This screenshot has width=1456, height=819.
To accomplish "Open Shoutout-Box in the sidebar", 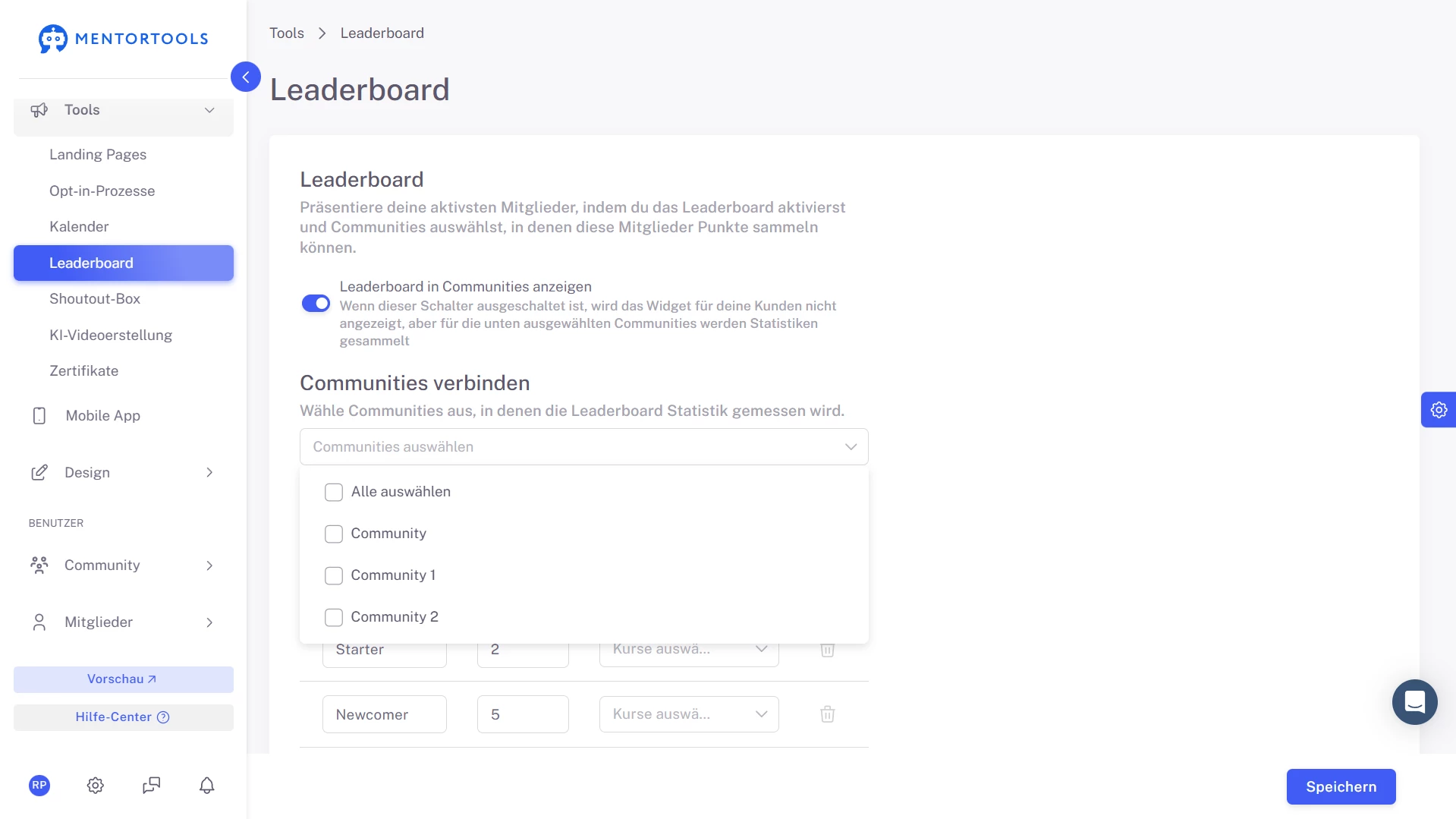I will (95, 298).
